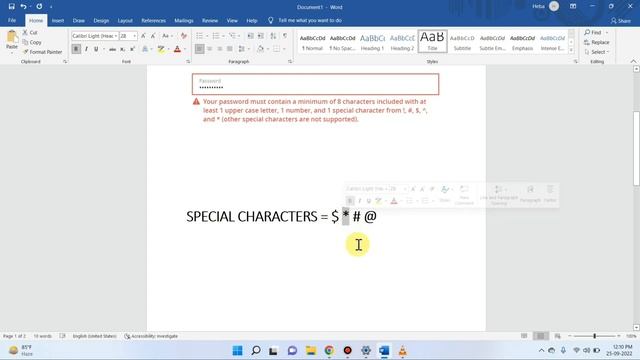Click the Share button

(x=621, y=20)
